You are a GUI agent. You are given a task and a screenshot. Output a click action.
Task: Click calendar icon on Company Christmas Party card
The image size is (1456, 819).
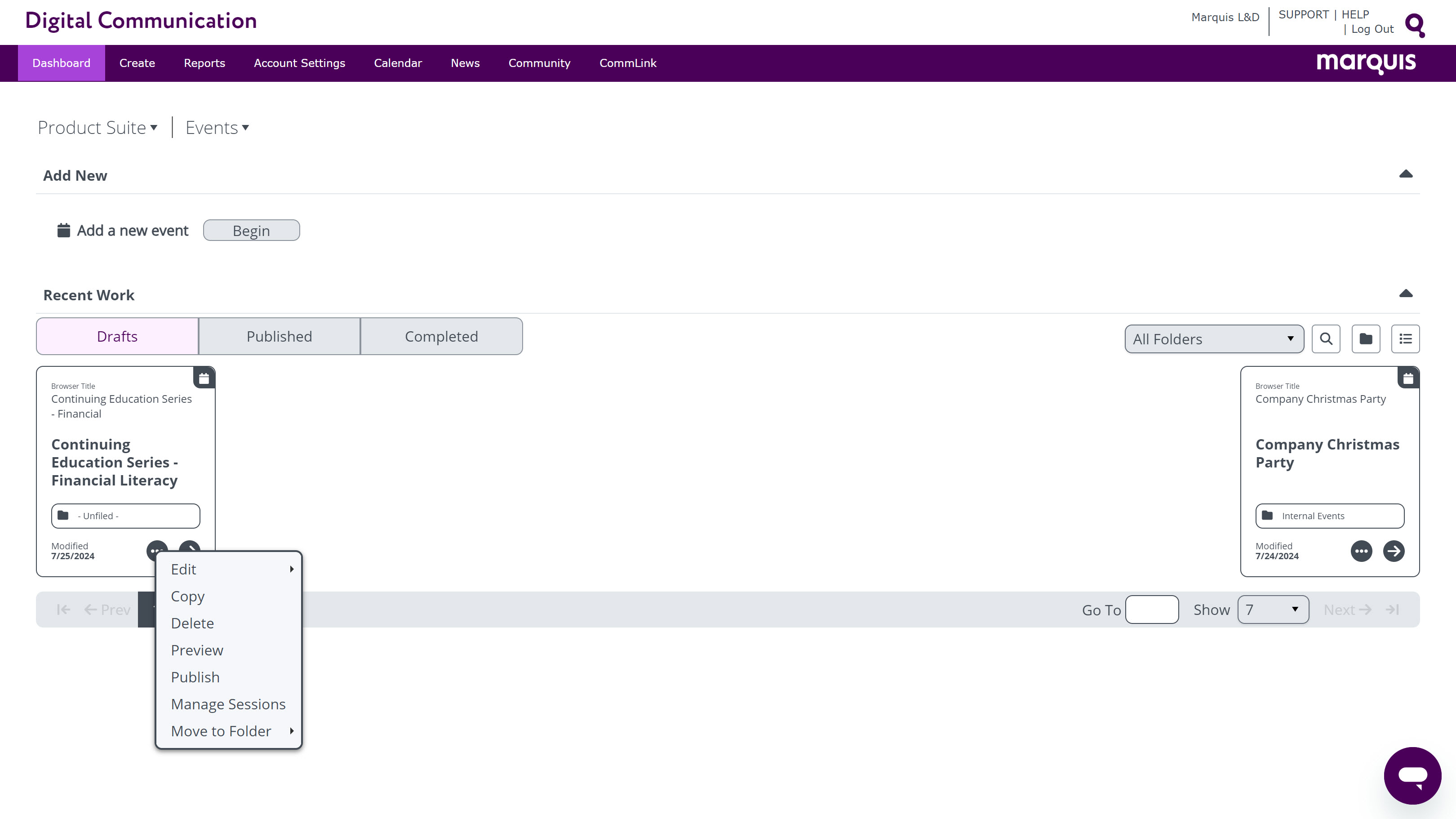click(1408, 378)
